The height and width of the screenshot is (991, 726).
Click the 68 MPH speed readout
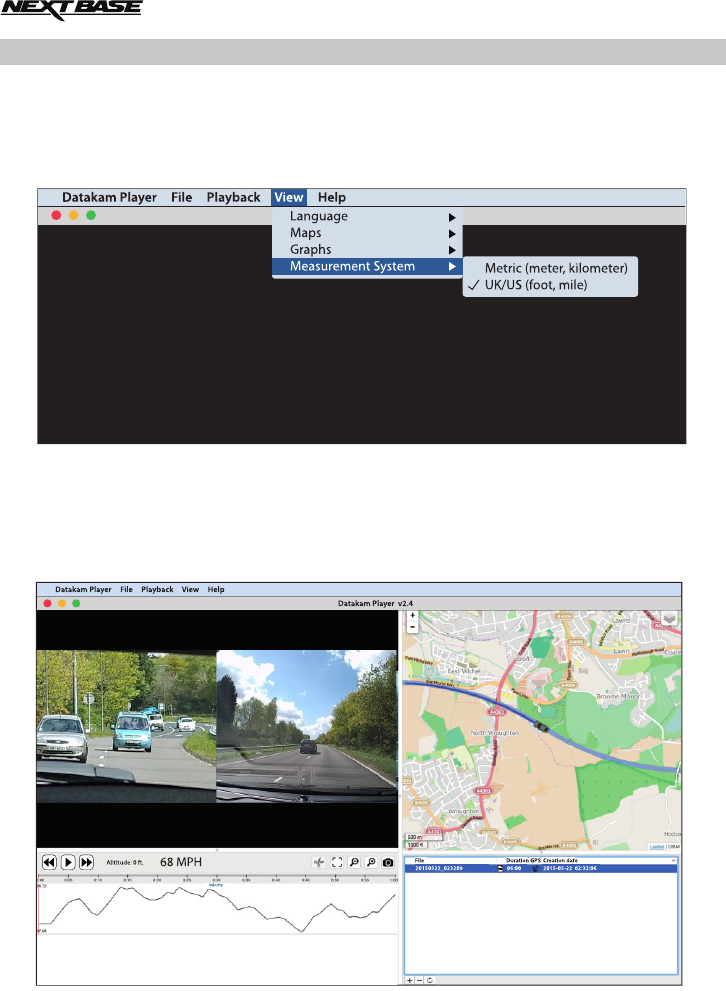[181, 862]
